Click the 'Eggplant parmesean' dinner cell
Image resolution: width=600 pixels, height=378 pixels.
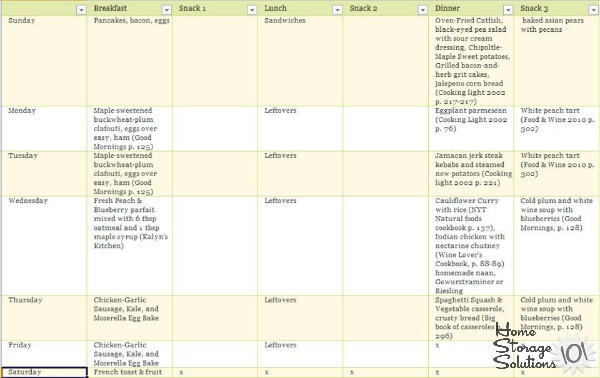click(471, 129)
